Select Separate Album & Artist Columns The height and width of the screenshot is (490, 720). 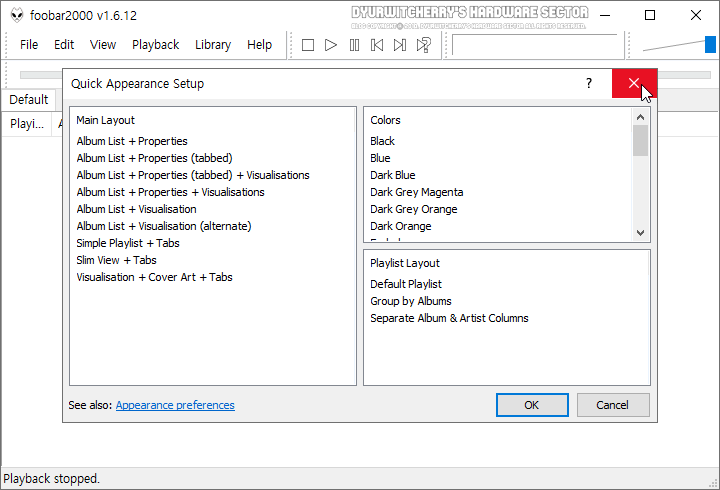coord(449,318)
